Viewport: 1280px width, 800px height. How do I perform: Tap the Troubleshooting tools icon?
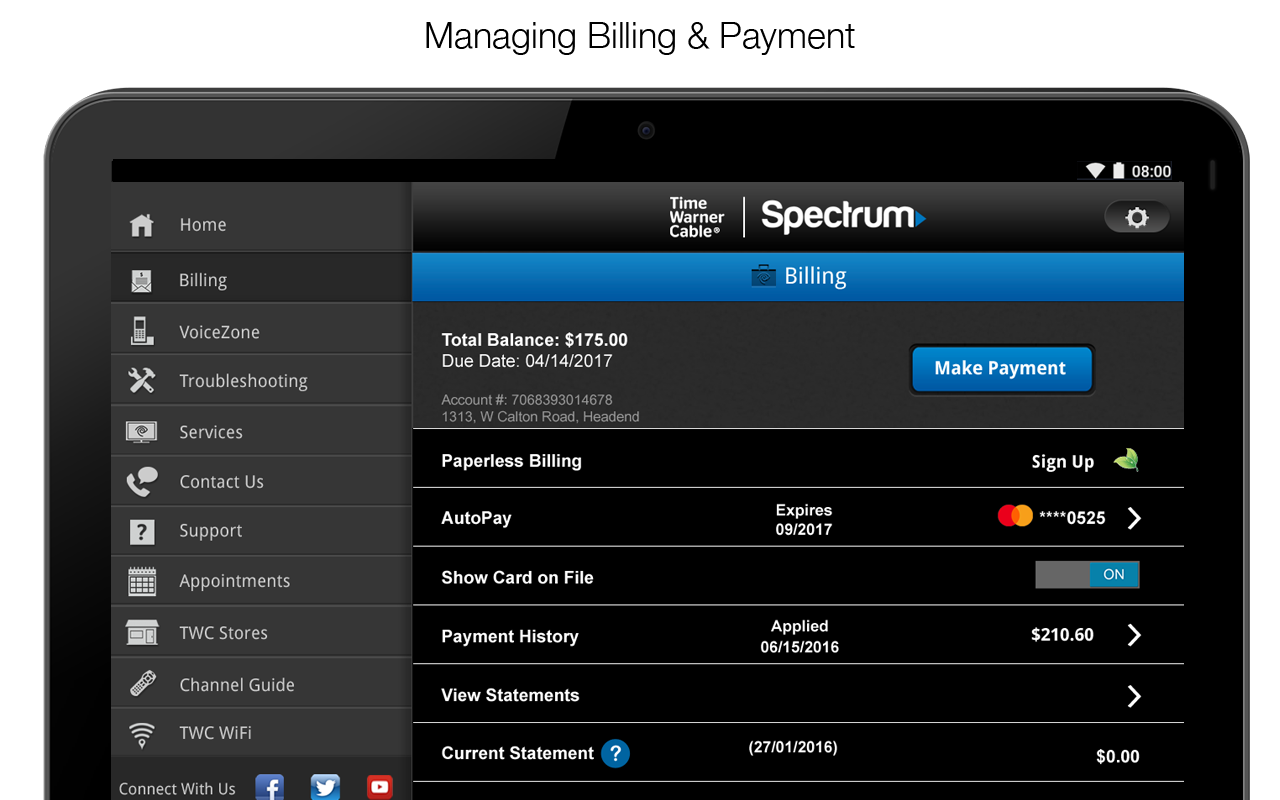[142, 381]
